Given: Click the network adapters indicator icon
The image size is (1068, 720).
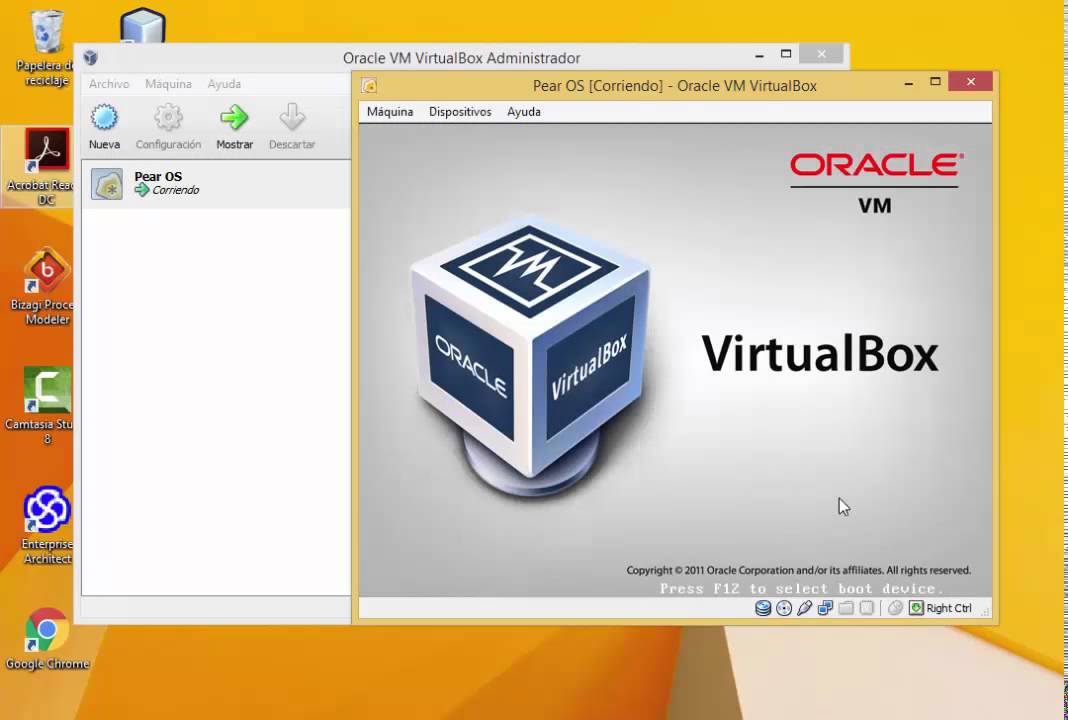Looking at the screenshot, I should click(826, 608).
